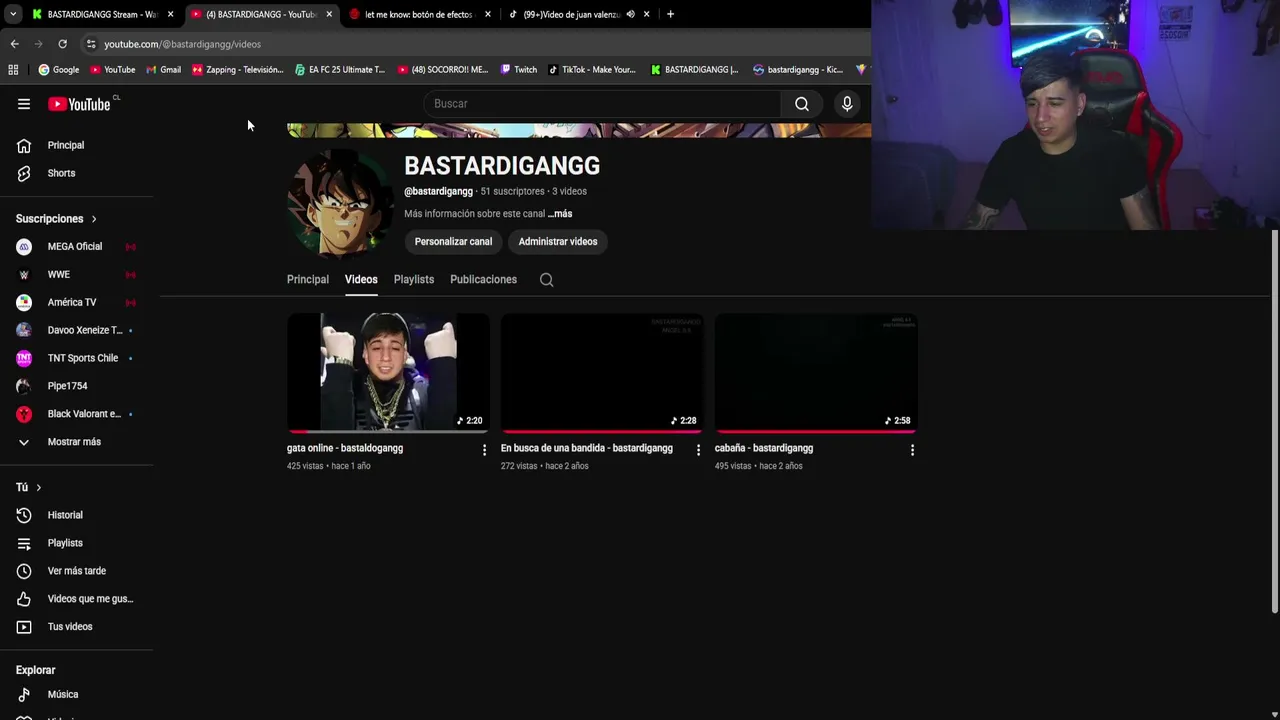Open options menu for gata online video
Screen dimensions: 1280x720
tap(484, 450)
